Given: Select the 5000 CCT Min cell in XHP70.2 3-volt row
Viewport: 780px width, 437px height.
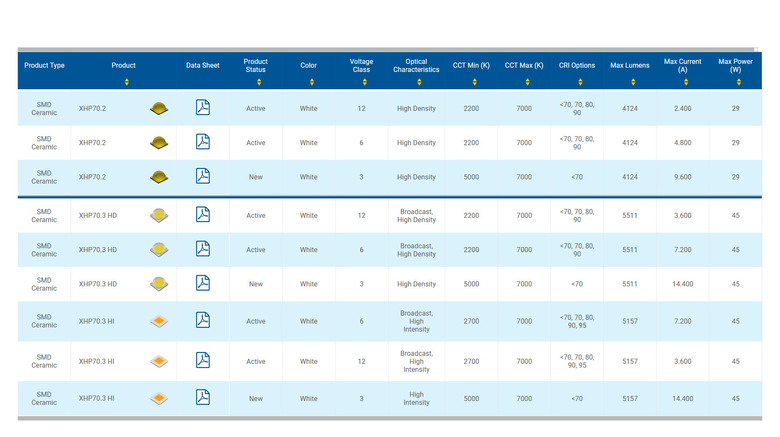Looking at the screenshot, I should [x=471, y=177].
